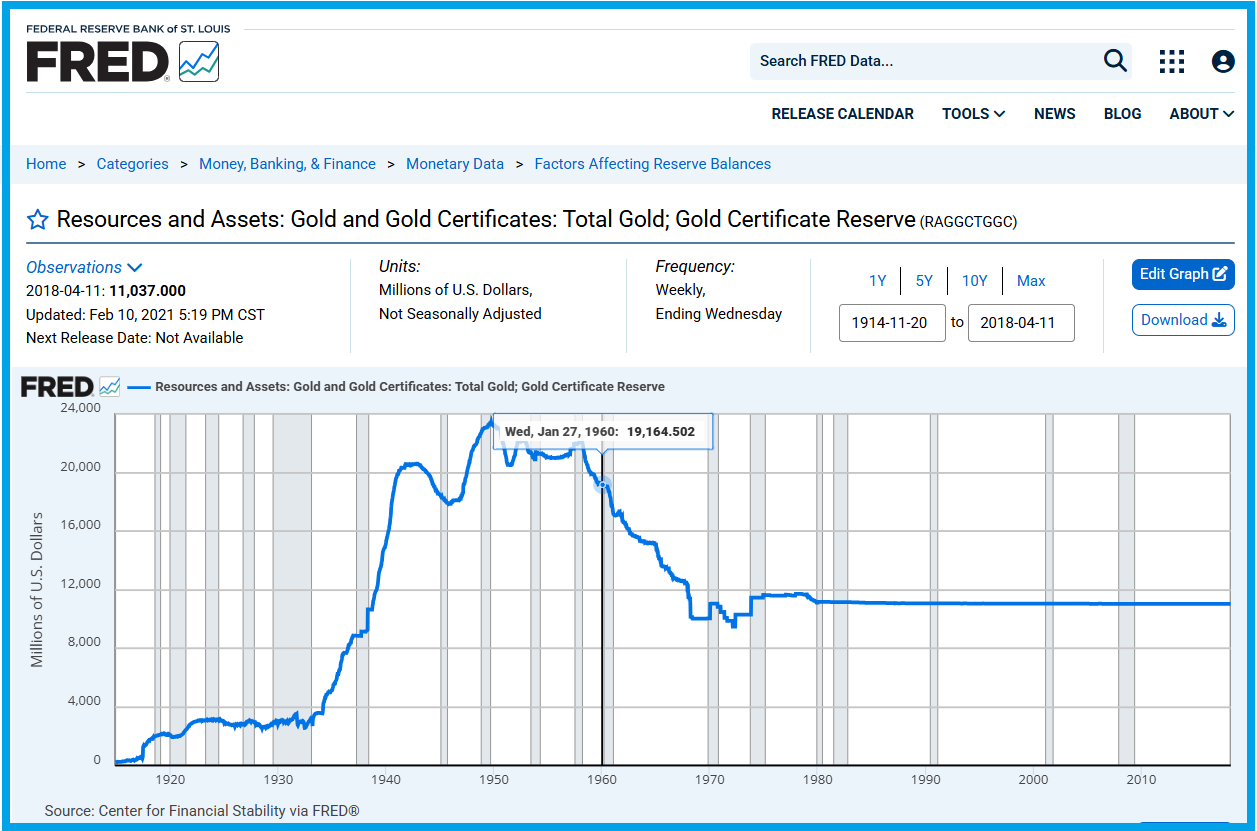The height and width of the screenshot is (831, 1257).
Task: Open the NEWS menu item
Action: pos(1054,114)
